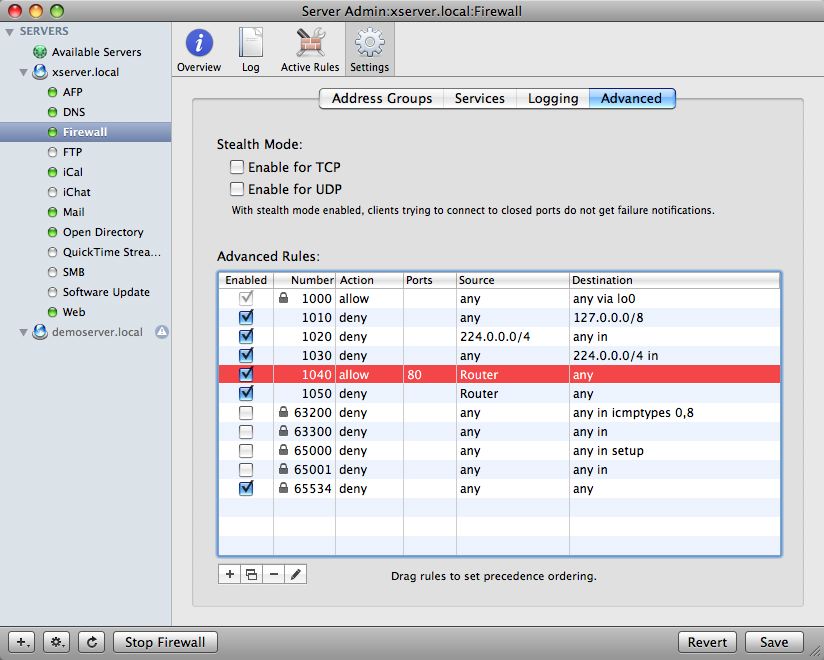Open the Overview info icon

tap(199, 43)
